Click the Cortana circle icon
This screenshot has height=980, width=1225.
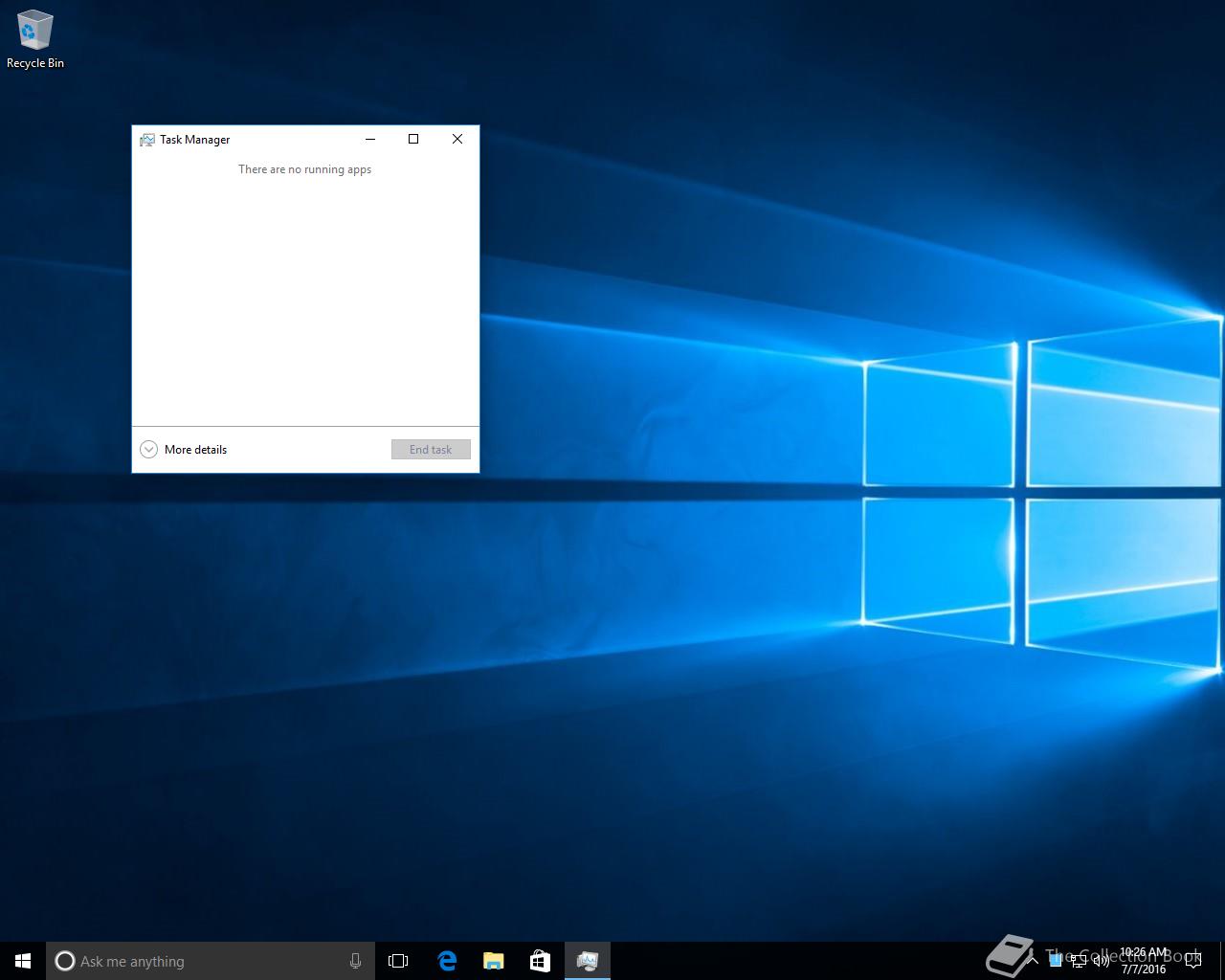pyautogui.click(x=65, y=961)
